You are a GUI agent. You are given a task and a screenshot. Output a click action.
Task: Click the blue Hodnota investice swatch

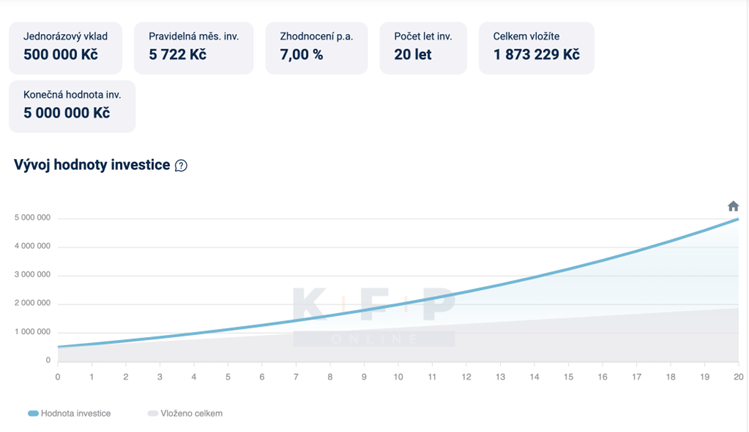click(33, 413)
